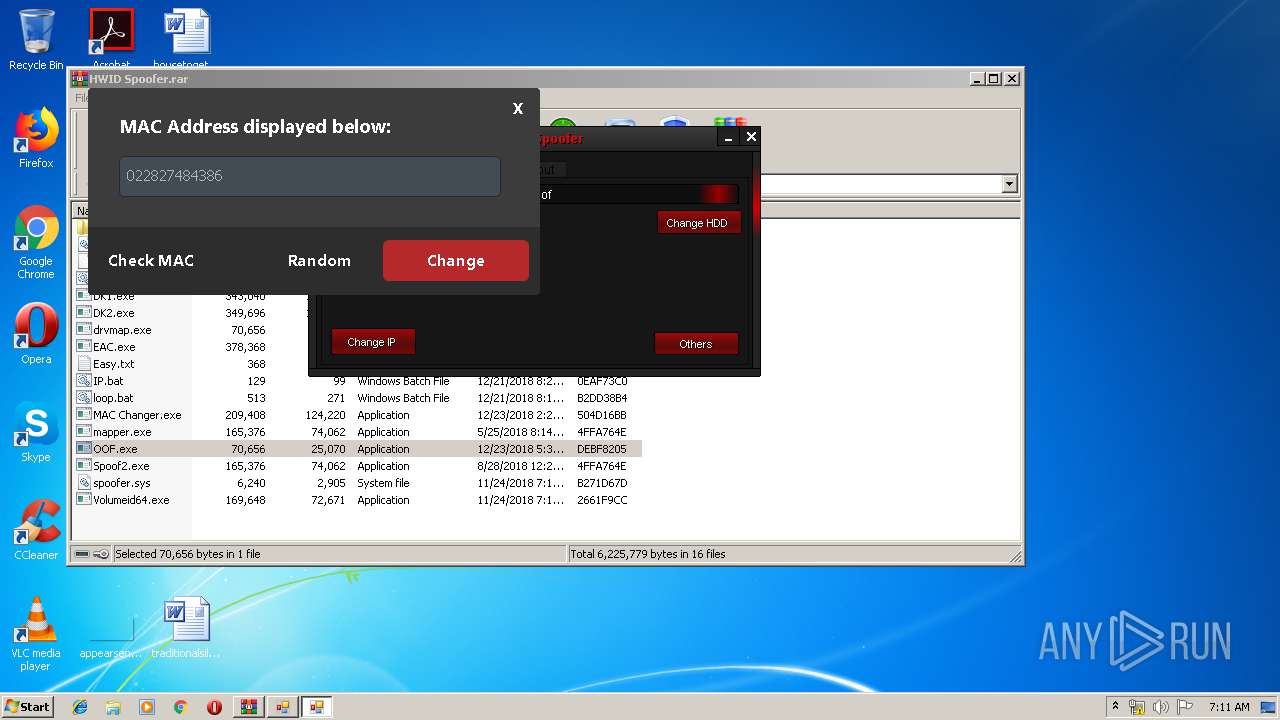Click the Opera icon in the taskbar
Image resolution: width=1280 pixels, height=720 pixels.
(214, 707)
